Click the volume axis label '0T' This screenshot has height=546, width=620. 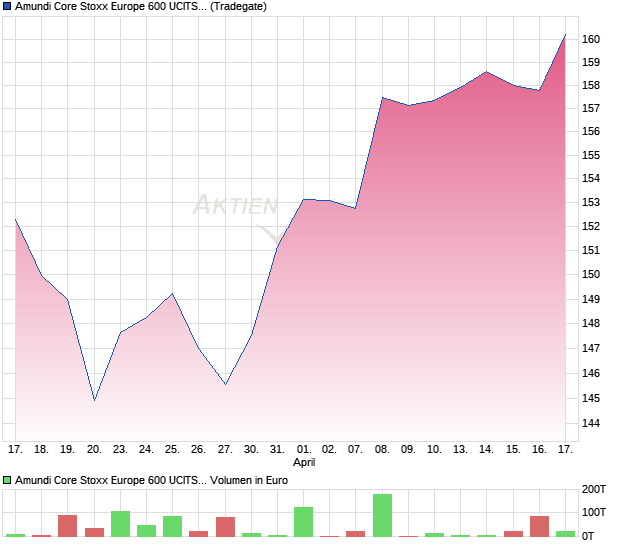[588, 537]
